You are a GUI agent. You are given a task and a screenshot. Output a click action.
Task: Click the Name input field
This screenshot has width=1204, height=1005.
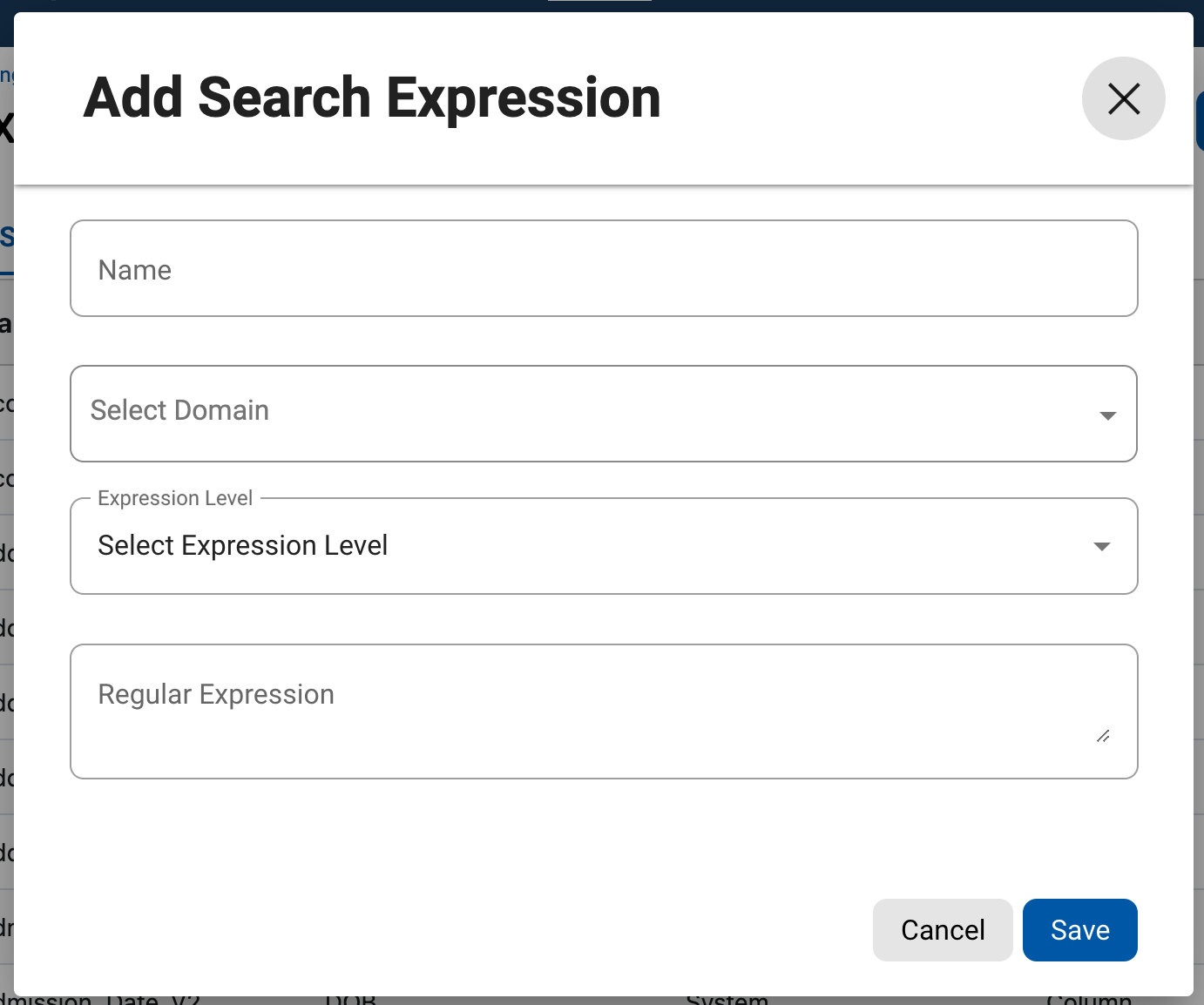pyautogui.click(x=603, y=269)
